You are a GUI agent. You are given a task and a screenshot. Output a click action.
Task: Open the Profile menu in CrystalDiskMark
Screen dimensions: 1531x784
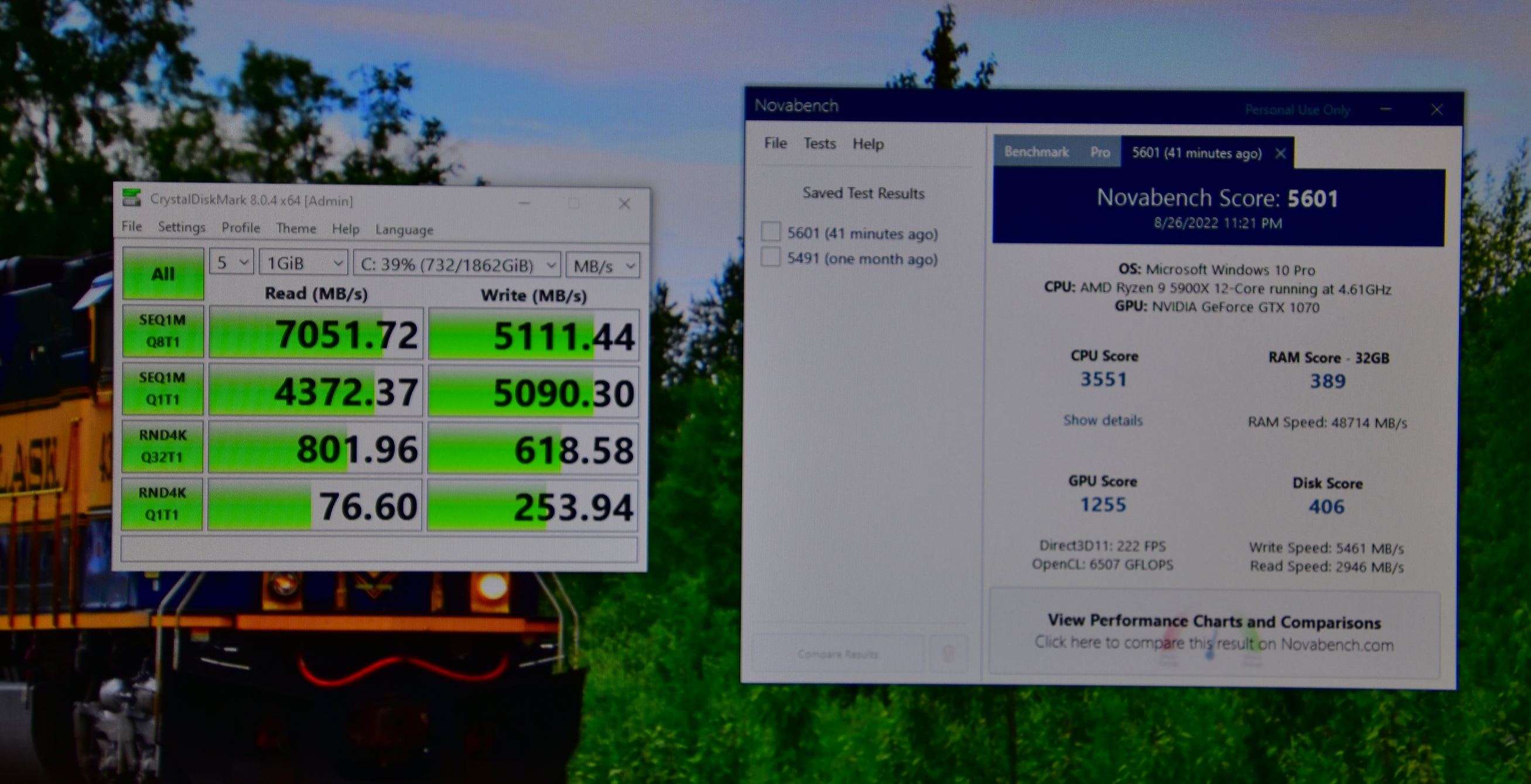tap(241, 228)
